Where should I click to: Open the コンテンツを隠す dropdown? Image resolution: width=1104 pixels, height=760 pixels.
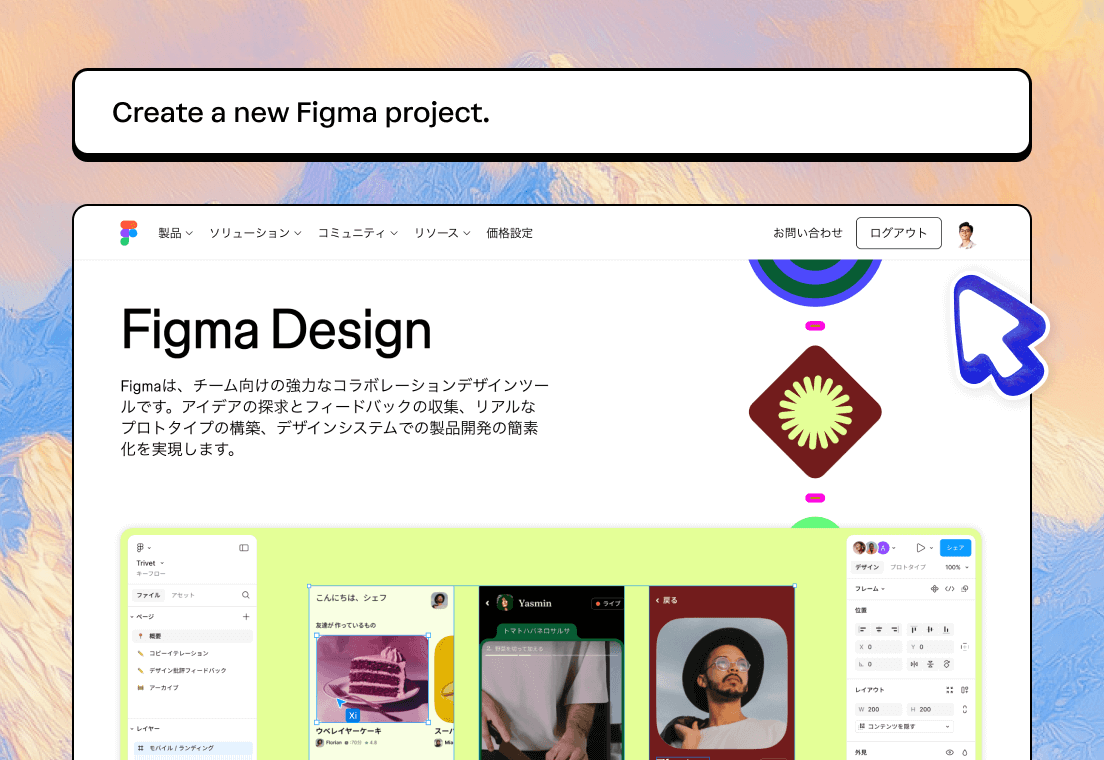point(905,726)
